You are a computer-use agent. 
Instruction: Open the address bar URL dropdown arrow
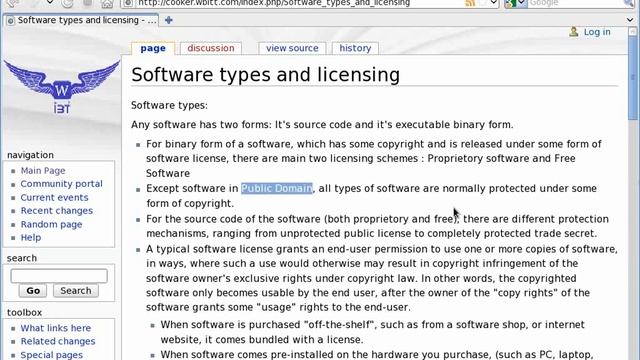pos(493,3)
